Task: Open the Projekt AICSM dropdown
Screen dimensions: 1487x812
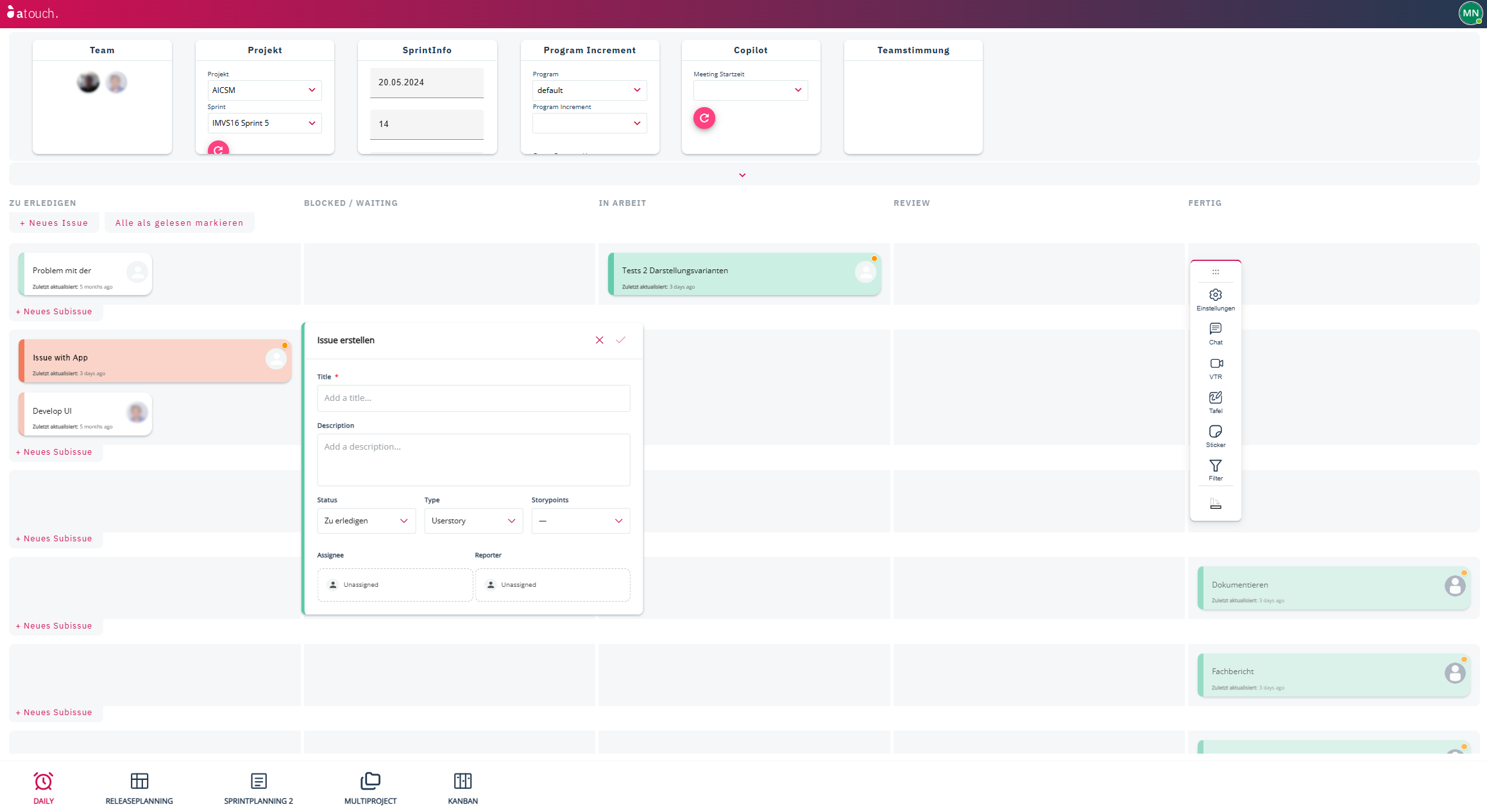Action: click(x=264, y=90)
